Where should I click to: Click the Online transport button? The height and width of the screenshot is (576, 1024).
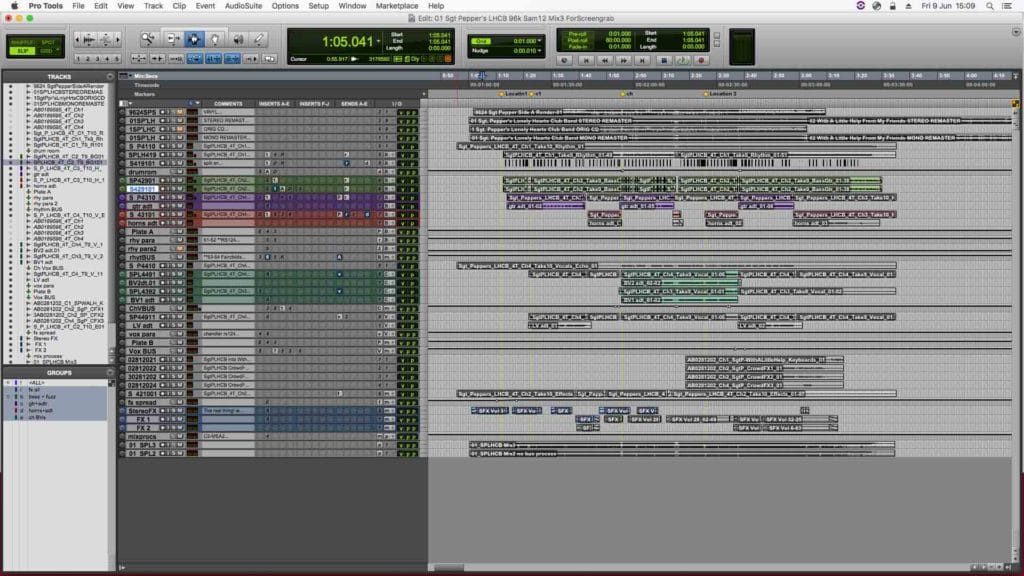click(x=565, y=60)
